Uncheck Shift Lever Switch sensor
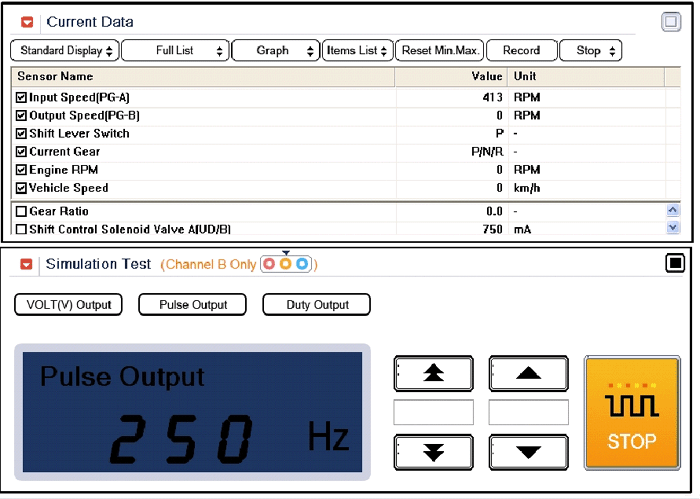Viewport: 700px width, 499px height. coord(21,133)
